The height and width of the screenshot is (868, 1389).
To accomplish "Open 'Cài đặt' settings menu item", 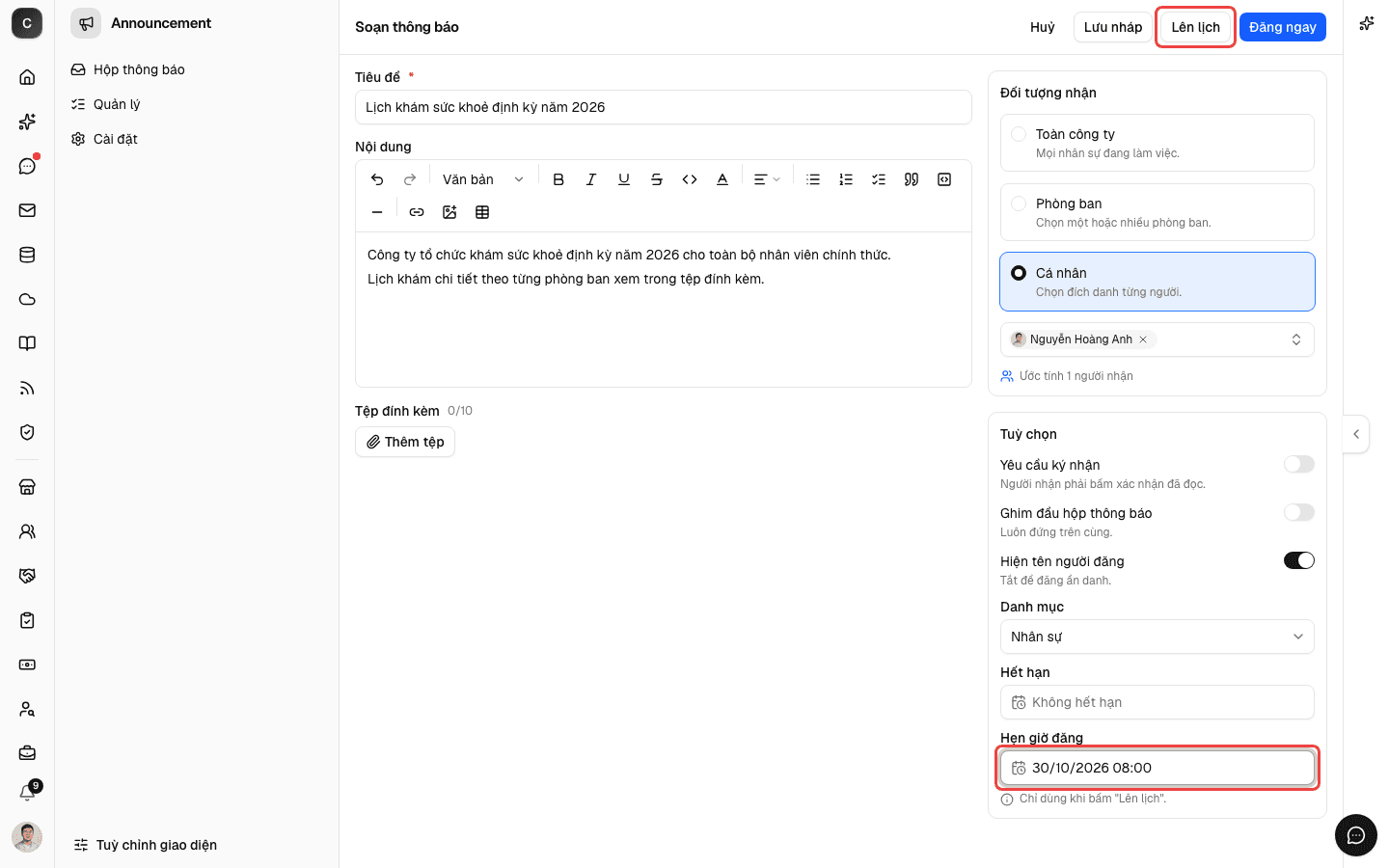I will point(116,139).
